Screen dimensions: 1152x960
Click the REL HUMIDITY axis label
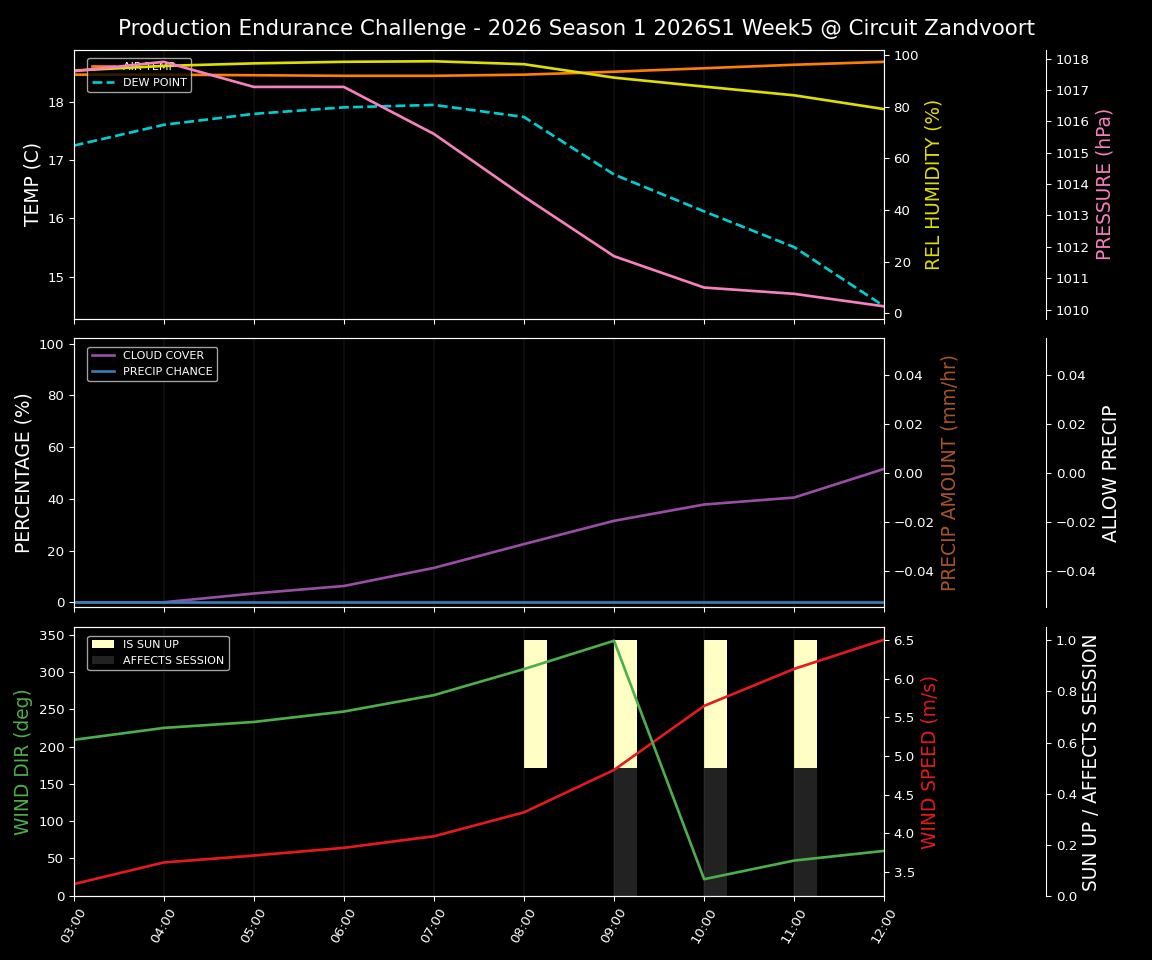pyautogui.click(x=932, y=185)
